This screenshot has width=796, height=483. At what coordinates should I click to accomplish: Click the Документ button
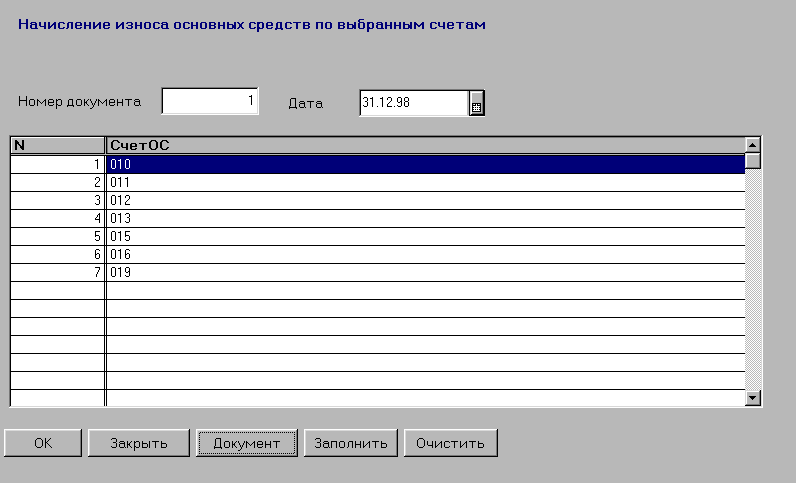(247, 443)
